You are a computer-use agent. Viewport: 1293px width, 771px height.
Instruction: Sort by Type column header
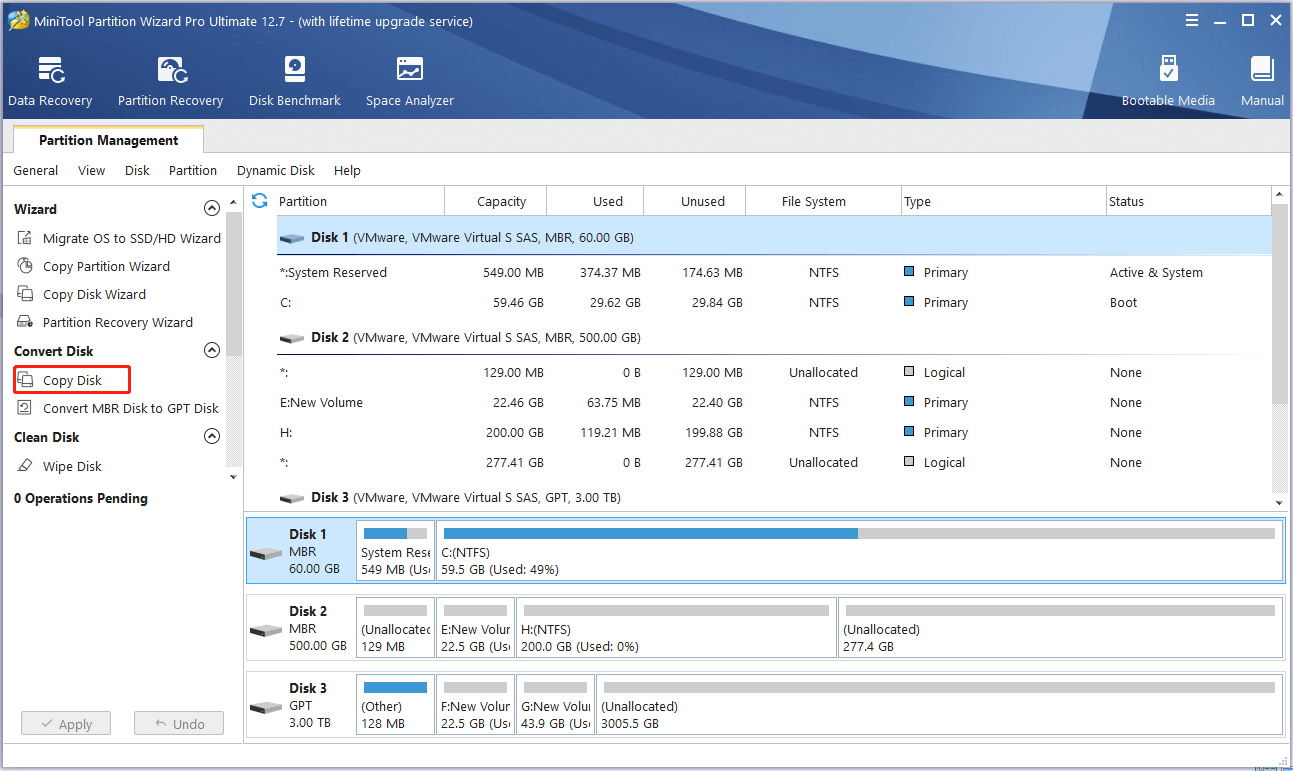coord(1004,201)
